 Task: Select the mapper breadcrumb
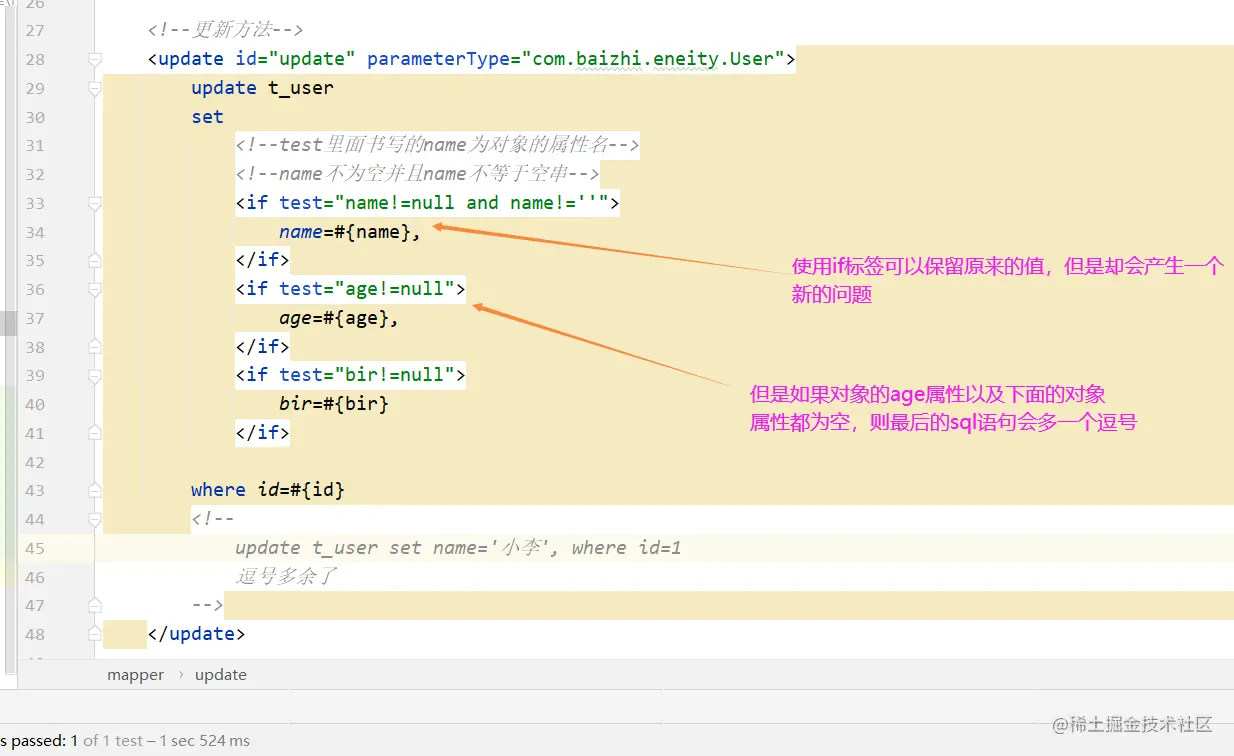135,675
